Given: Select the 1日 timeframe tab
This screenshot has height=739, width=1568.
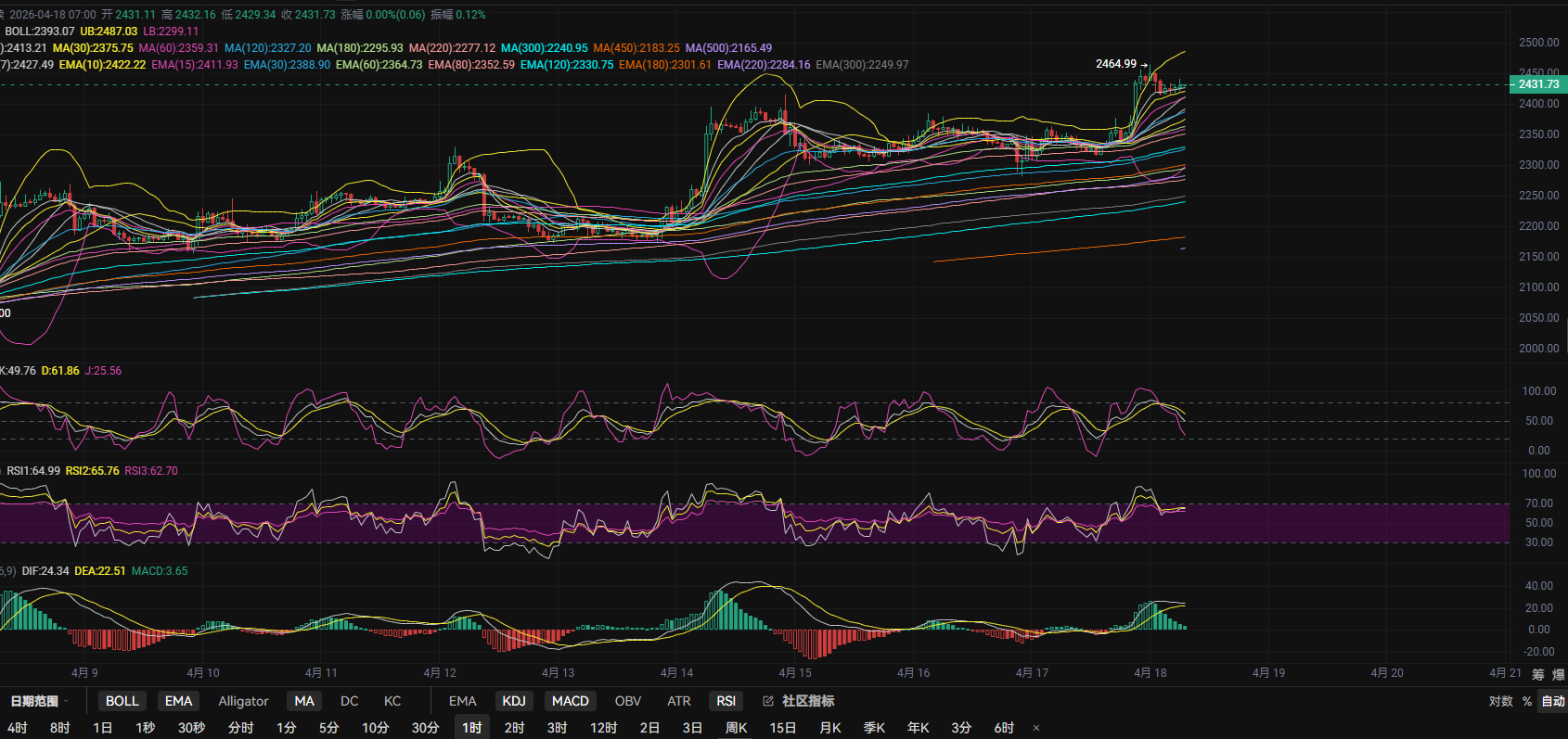Looking at the screenshot, I should [x=102, y=728].
